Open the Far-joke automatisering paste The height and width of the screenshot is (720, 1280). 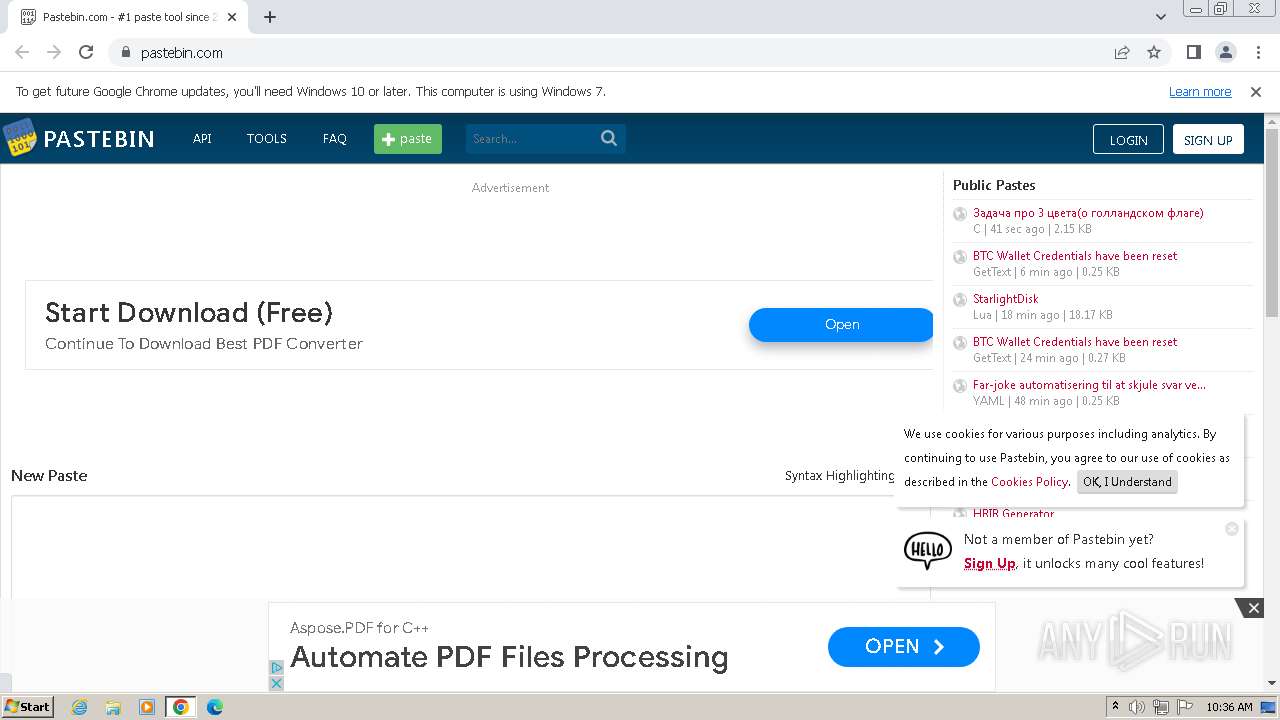click(x=1089, y=385)
